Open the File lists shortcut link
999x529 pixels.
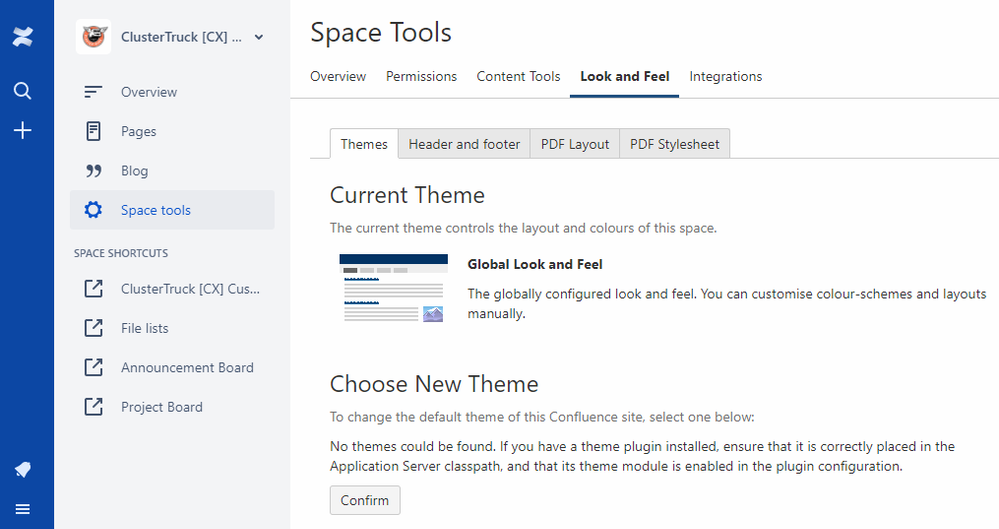tap(145, 328)
